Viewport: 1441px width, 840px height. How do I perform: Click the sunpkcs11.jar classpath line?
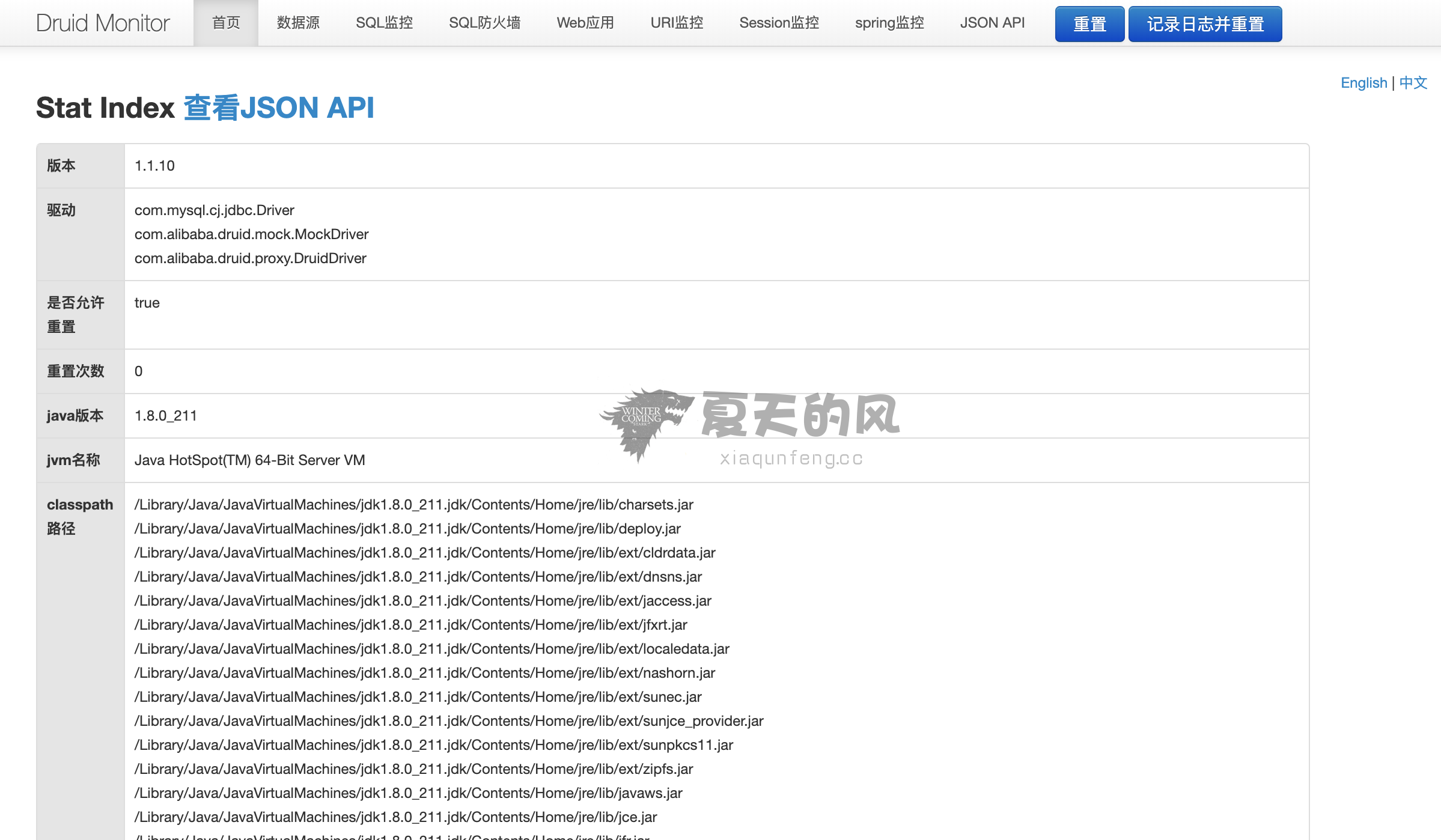434,745
